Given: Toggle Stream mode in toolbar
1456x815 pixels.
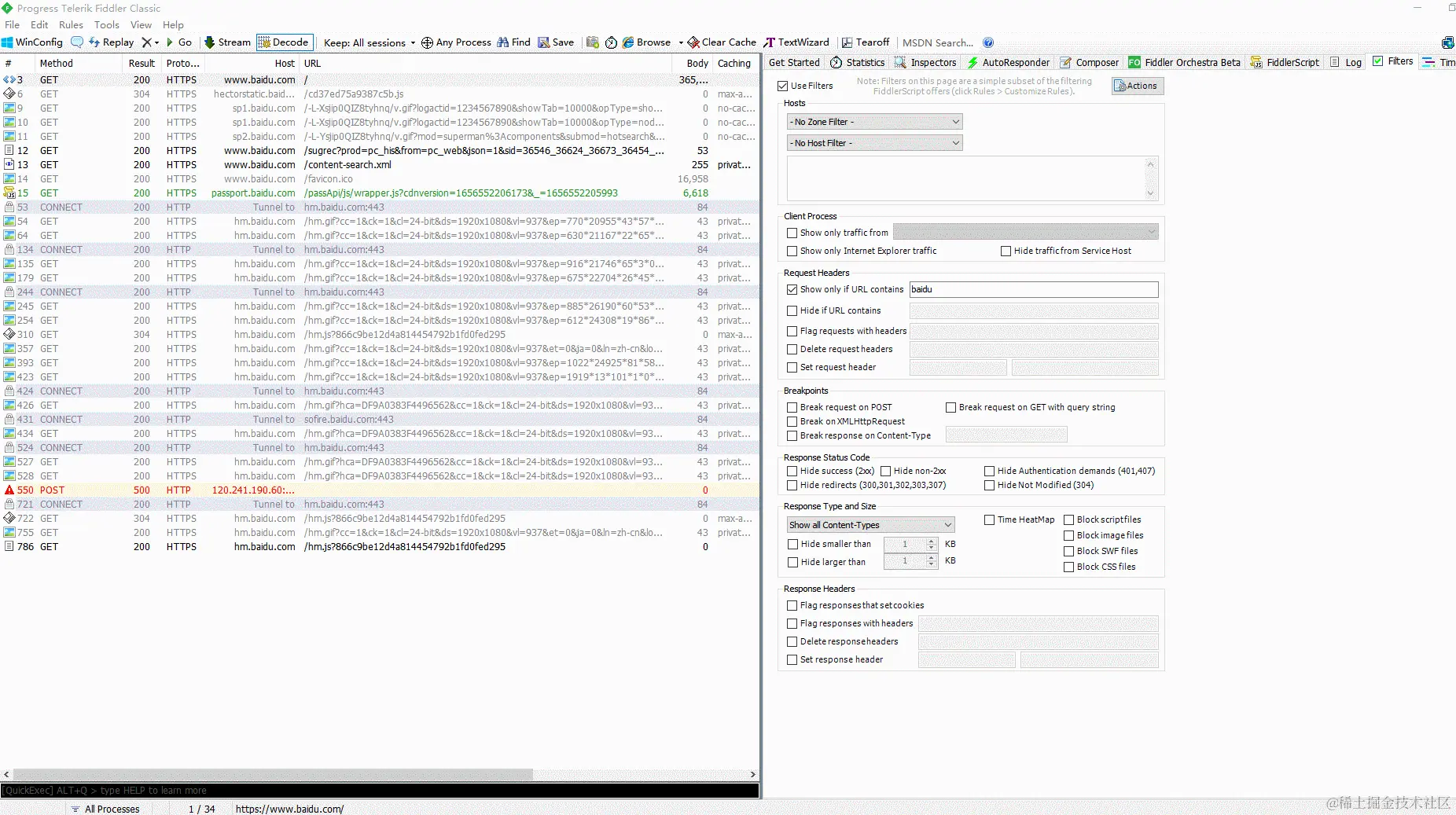Looking at the screenshot, I should tap(227, 42).
